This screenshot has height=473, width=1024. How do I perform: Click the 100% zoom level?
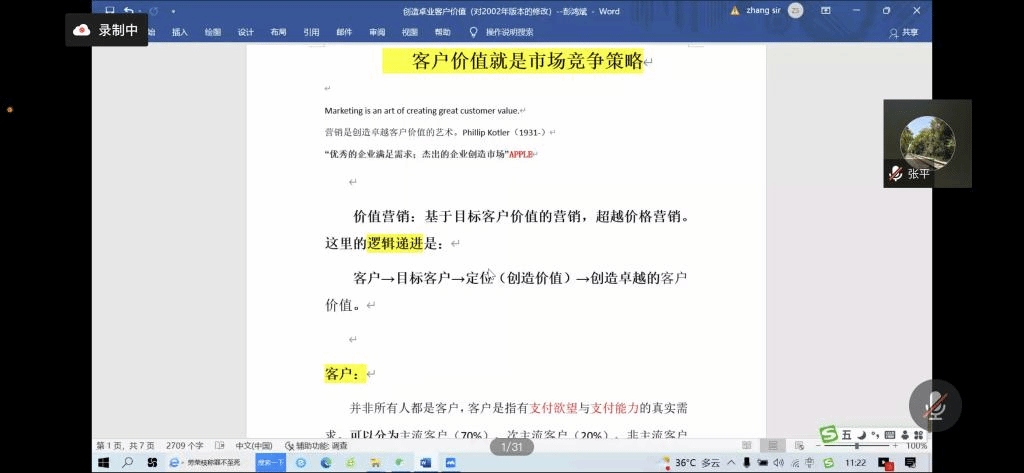(916, 446)
